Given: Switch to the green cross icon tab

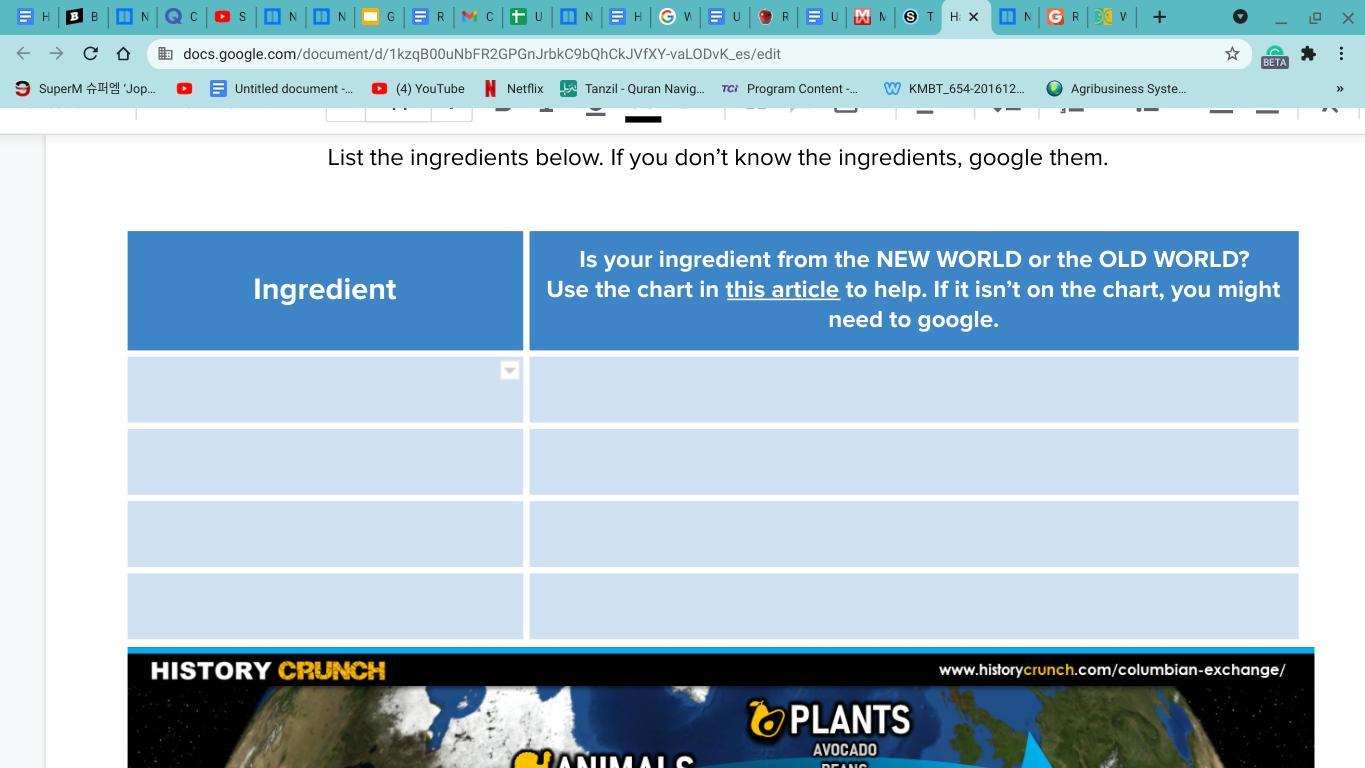Looking at the screenshot, I should tap(526, 17).
